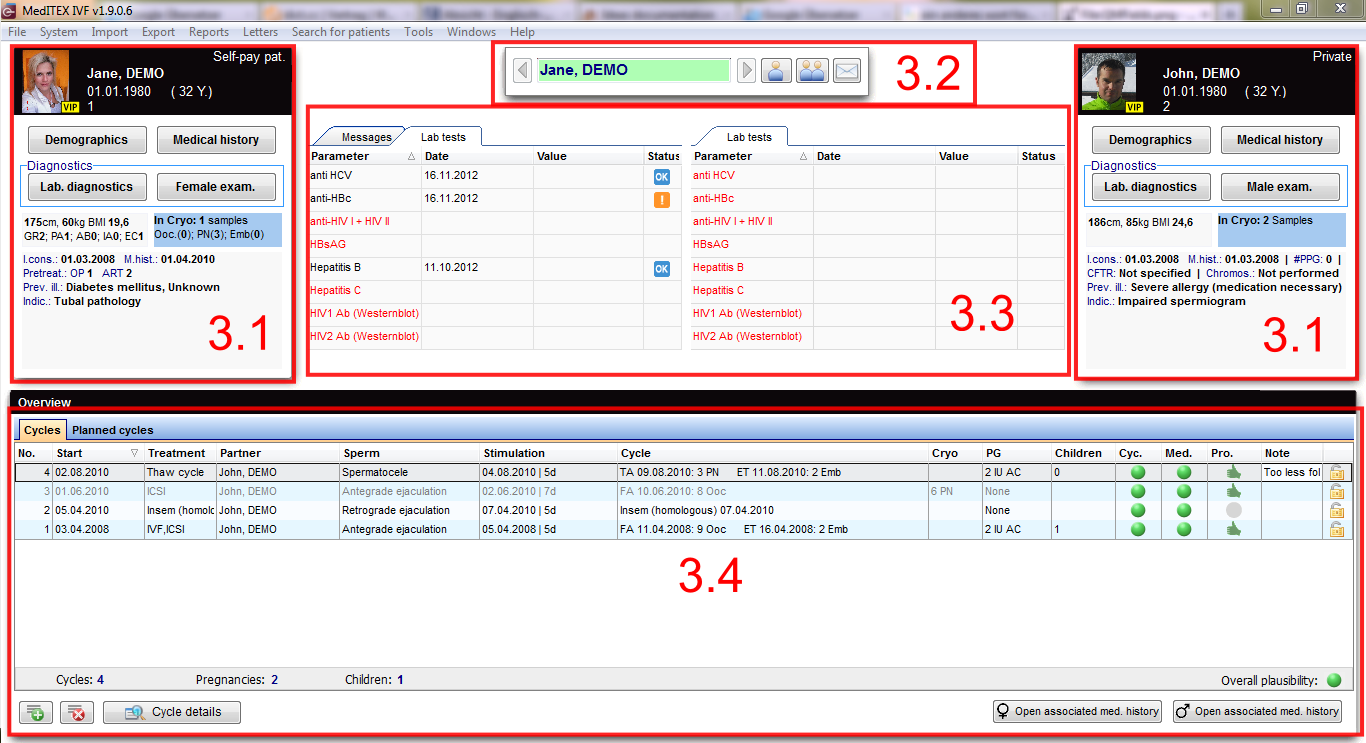Go to previous patient with left arrow
The image size is (1366, 743).
coord(522,71)
